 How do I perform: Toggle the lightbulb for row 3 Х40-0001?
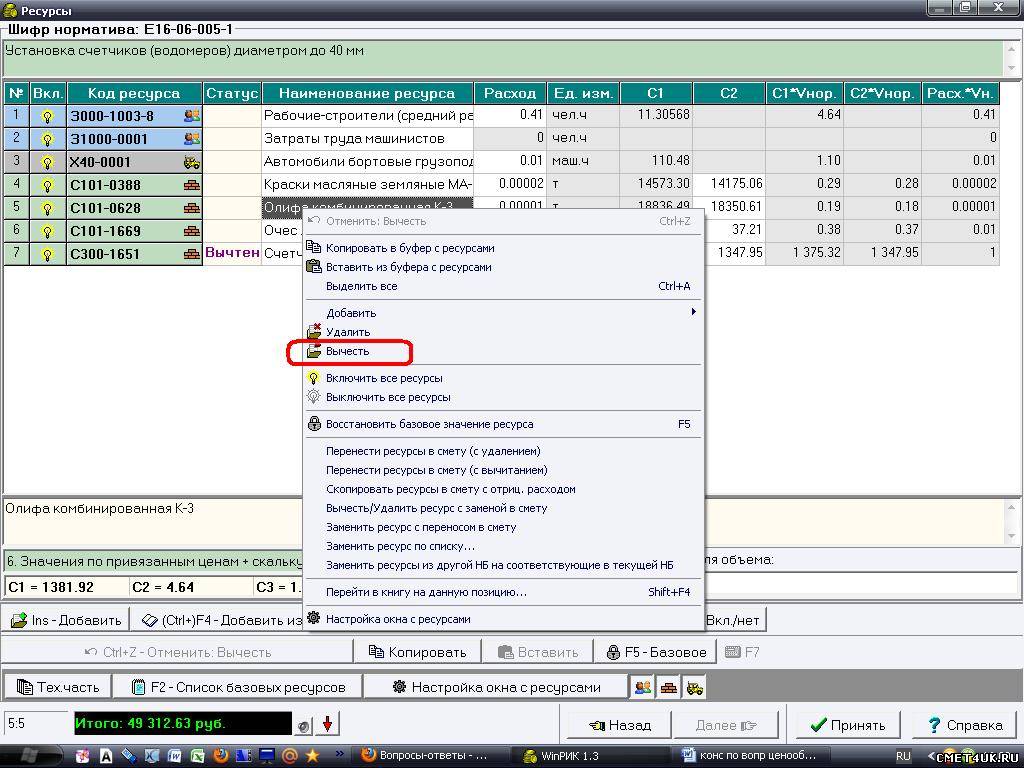click(46, 162)
